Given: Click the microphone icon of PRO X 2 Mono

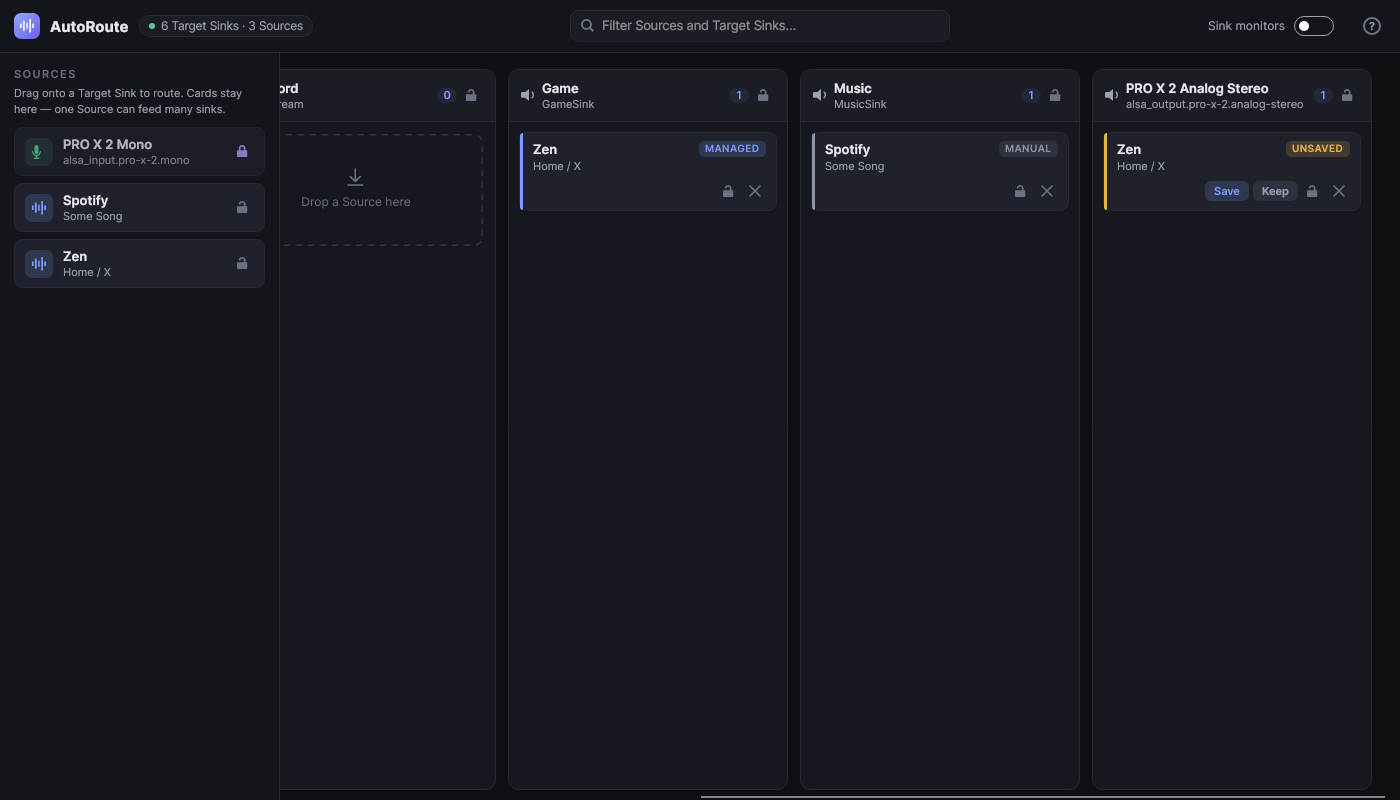Looking at the screenshot, I should [x=39, y=152].
